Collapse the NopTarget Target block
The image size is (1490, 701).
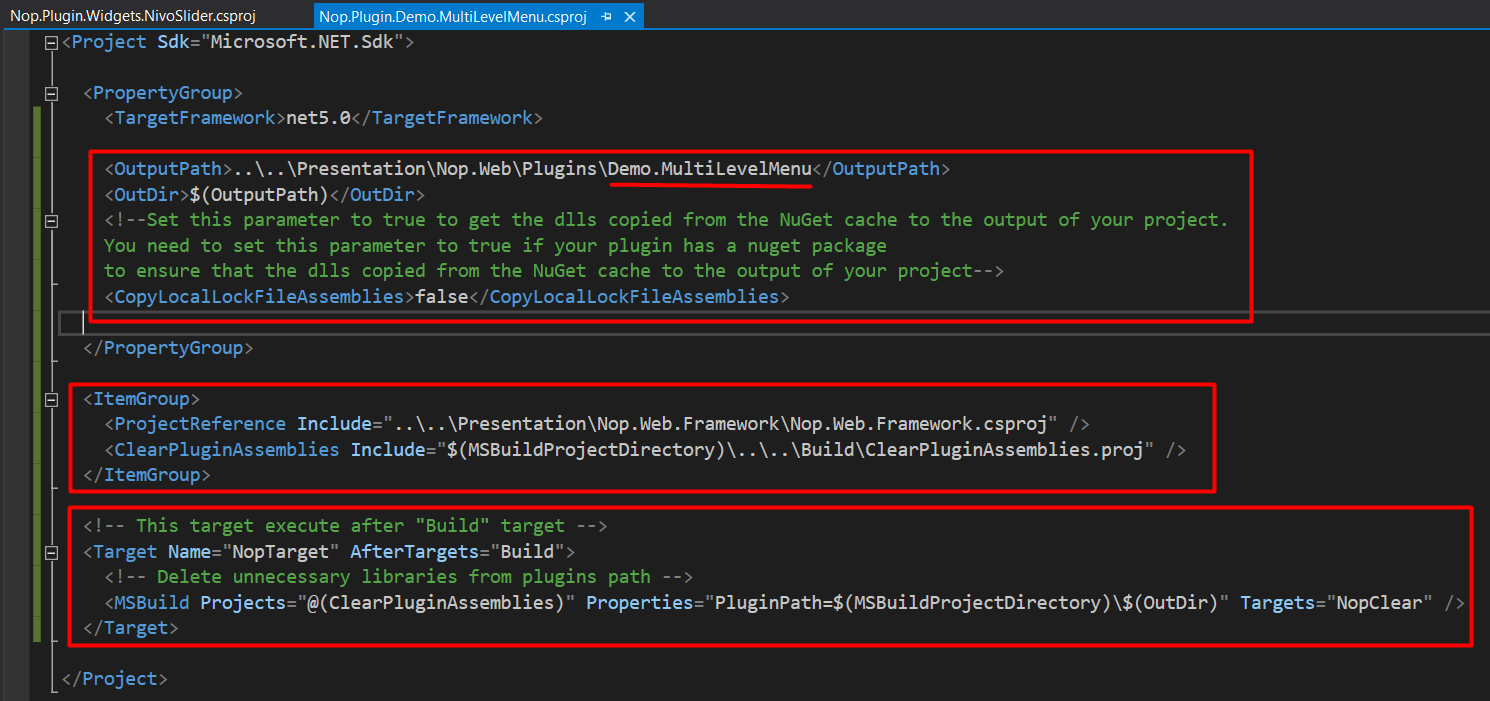click(x=51, y=550)
